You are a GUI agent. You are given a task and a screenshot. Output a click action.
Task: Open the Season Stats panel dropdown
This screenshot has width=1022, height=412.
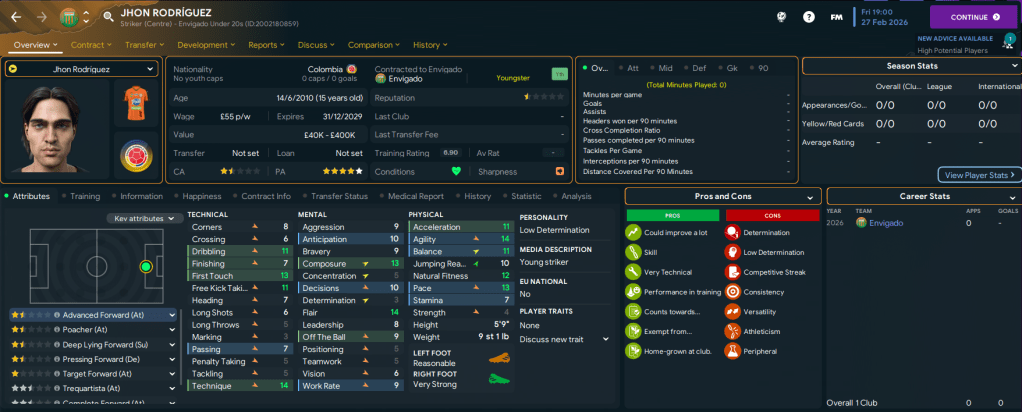click(x=1008, y=66)
